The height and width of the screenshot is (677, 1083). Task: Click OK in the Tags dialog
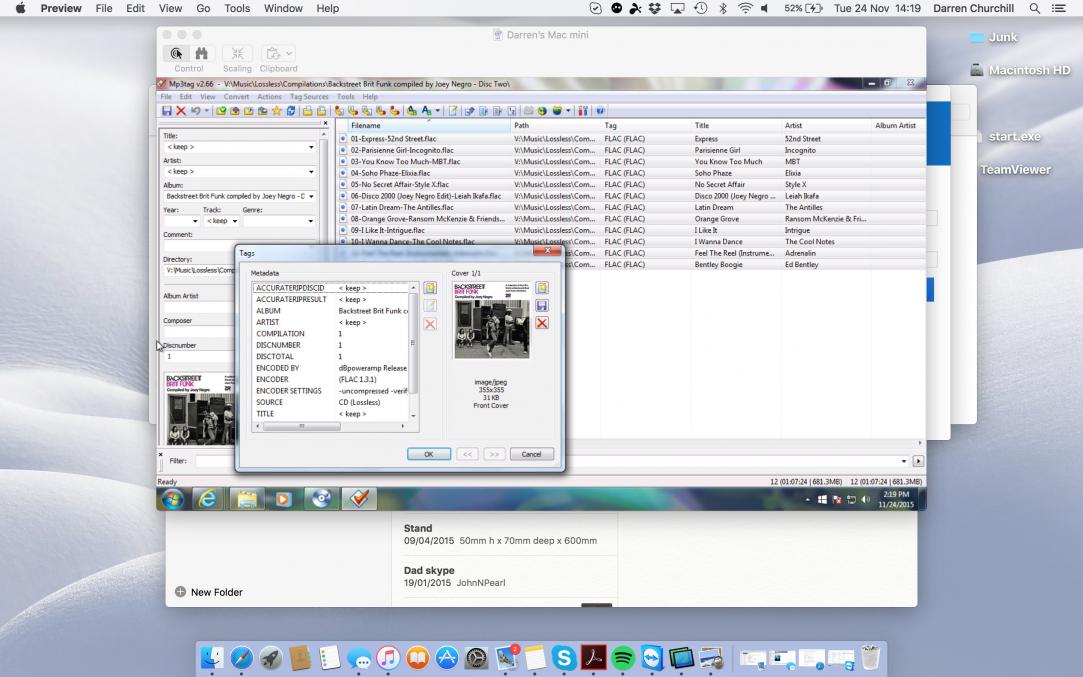click(429, 454)
